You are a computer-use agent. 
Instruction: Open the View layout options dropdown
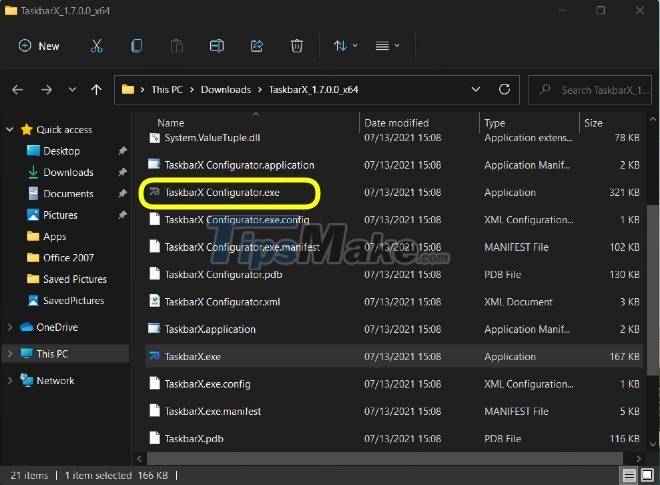pos(387,46)
